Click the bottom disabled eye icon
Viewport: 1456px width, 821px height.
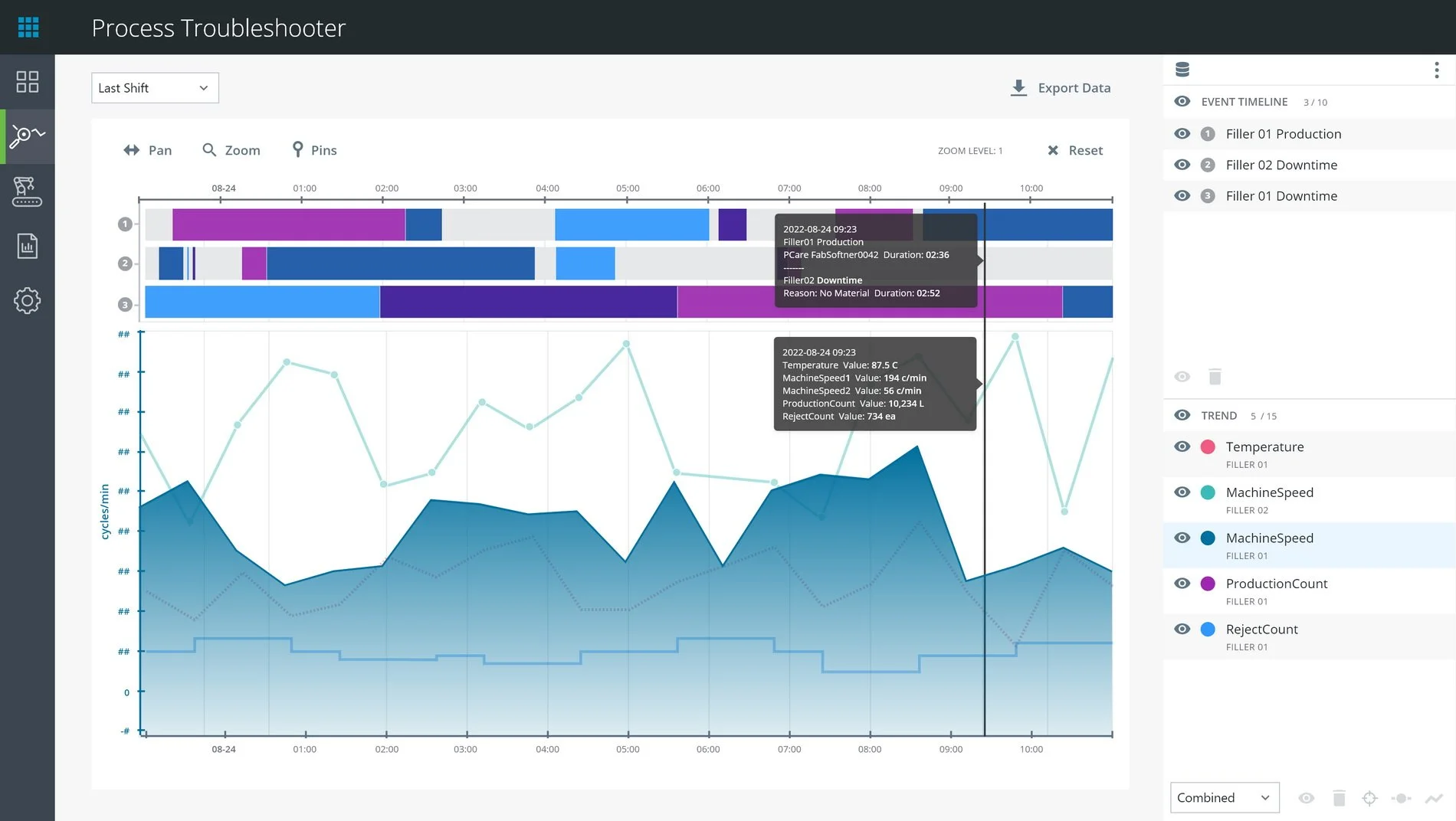(x=1307, y=798)
